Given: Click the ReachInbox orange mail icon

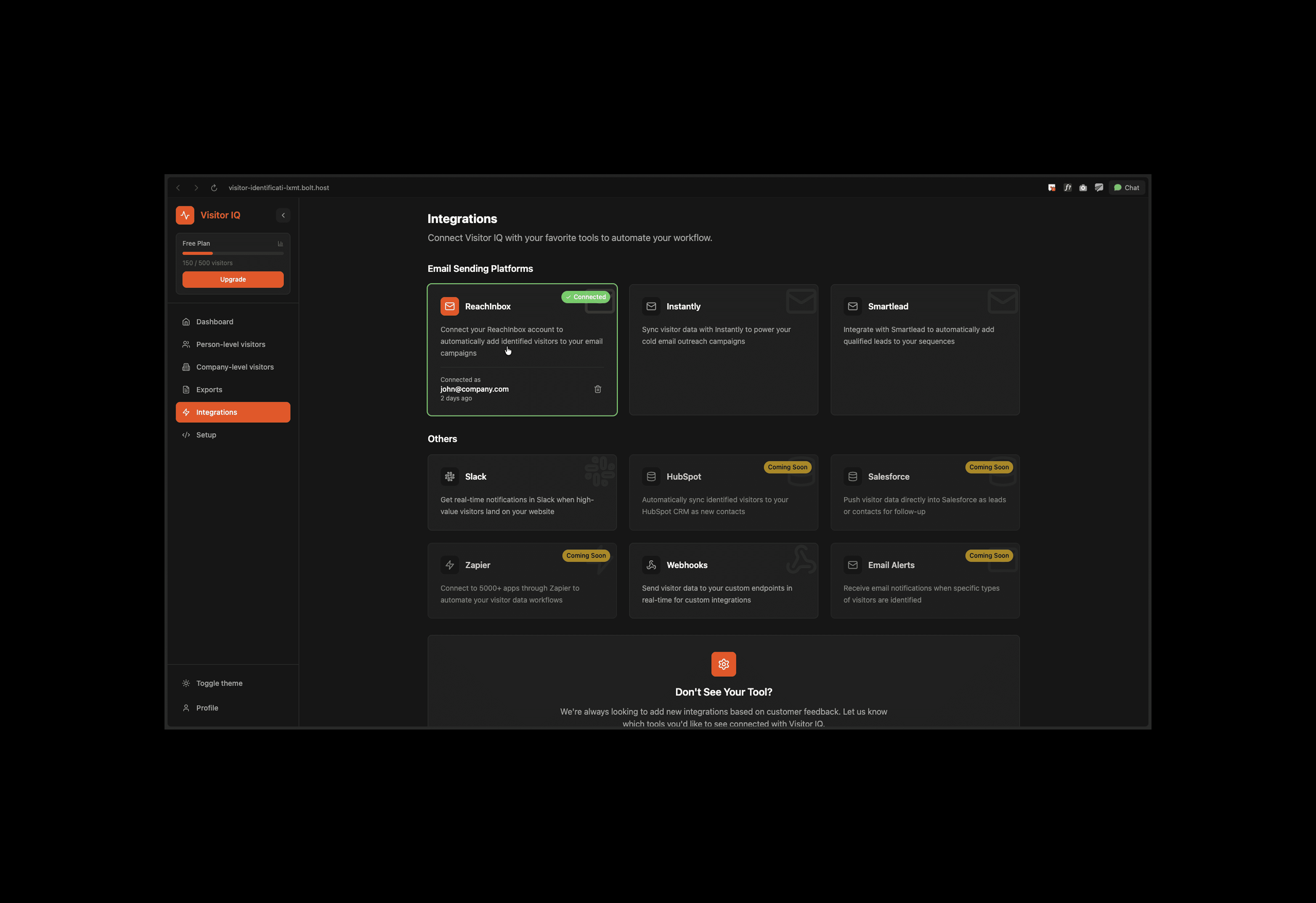Looking at the screenshot, I should (x=450, y=306).
